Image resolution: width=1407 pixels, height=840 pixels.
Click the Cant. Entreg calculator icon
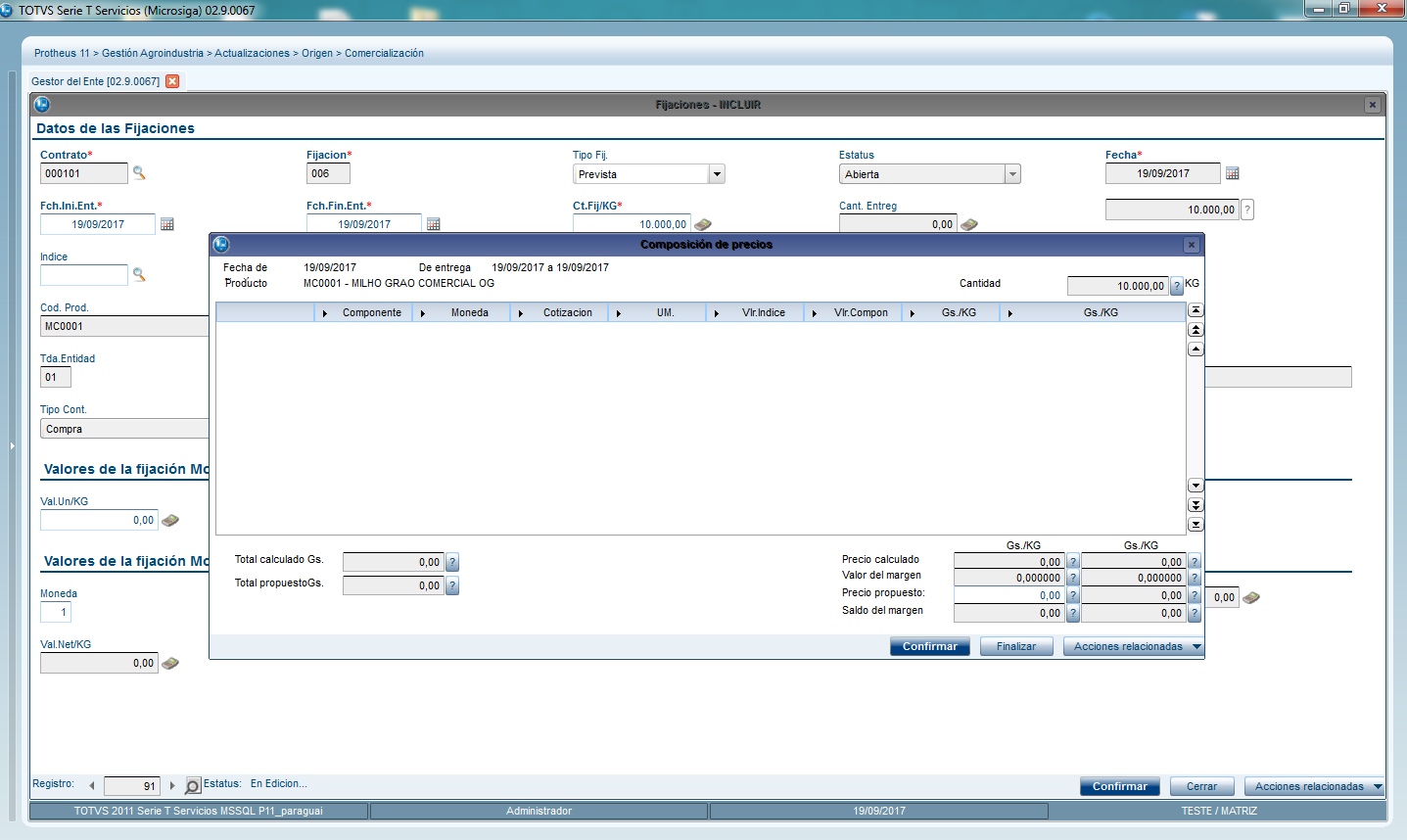(x=969, y=224)
